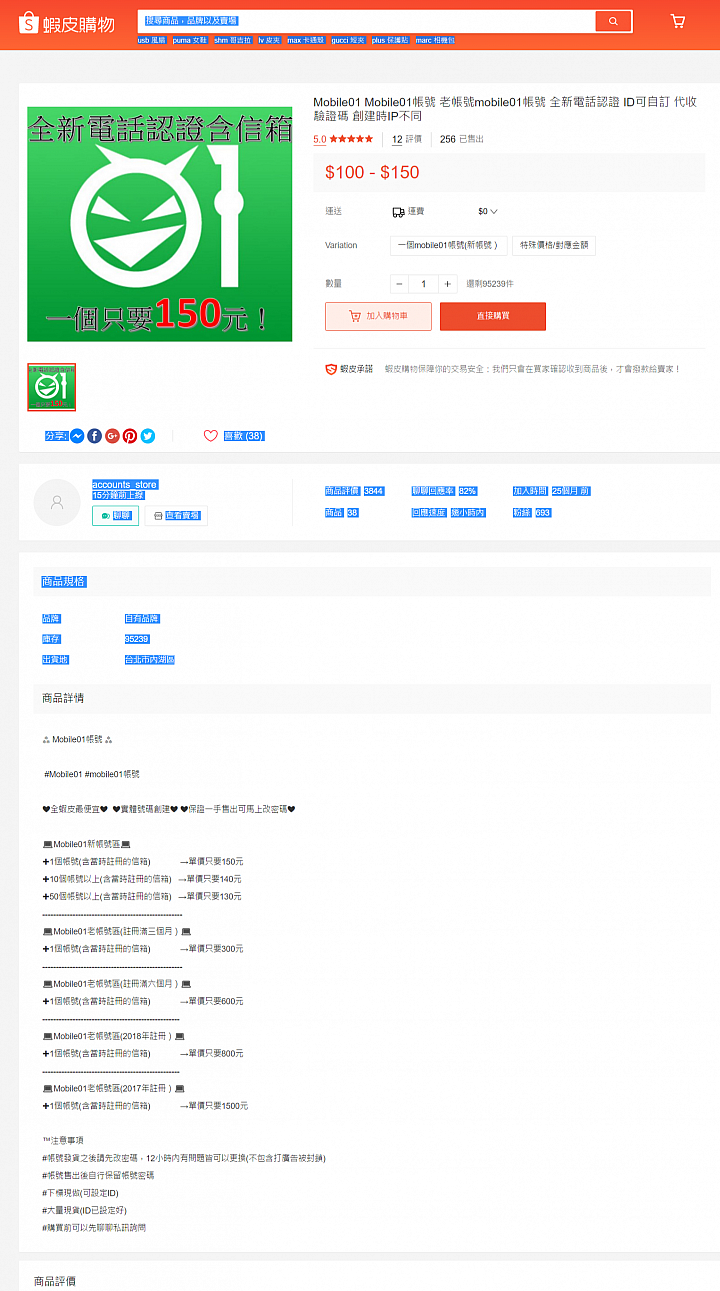Viewport: 720px width, 1291px height.
Task: Share via Facebook Messenger icon
Action: (77, 436)
